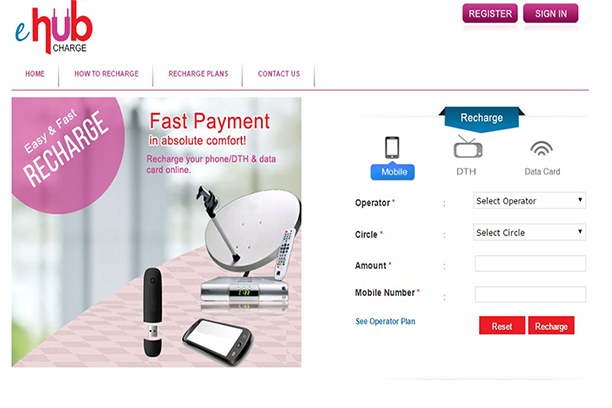Go to the HOME menu item
612x408 pixels.
35,74
